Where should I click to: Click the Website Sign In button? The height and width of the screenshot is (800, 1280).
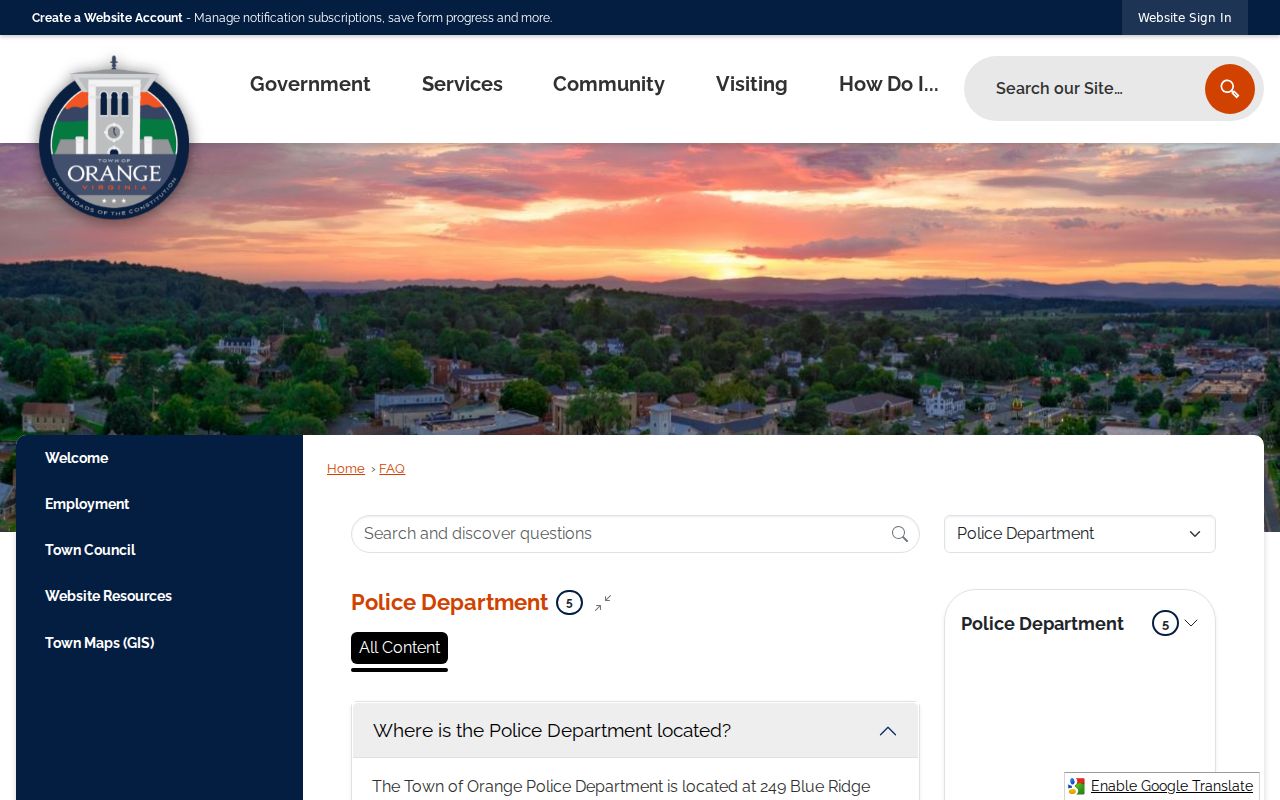[x=1185, y=18]
